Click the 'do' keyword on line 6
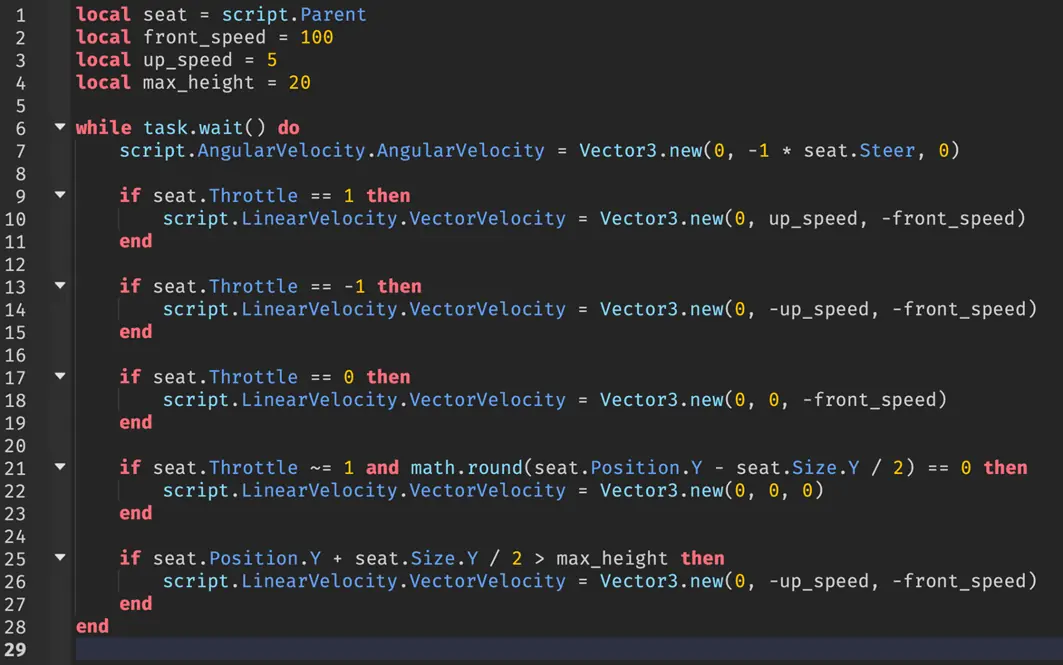Image resolution: width=1063 pixels, height=665 pixels. coord(288,128)
